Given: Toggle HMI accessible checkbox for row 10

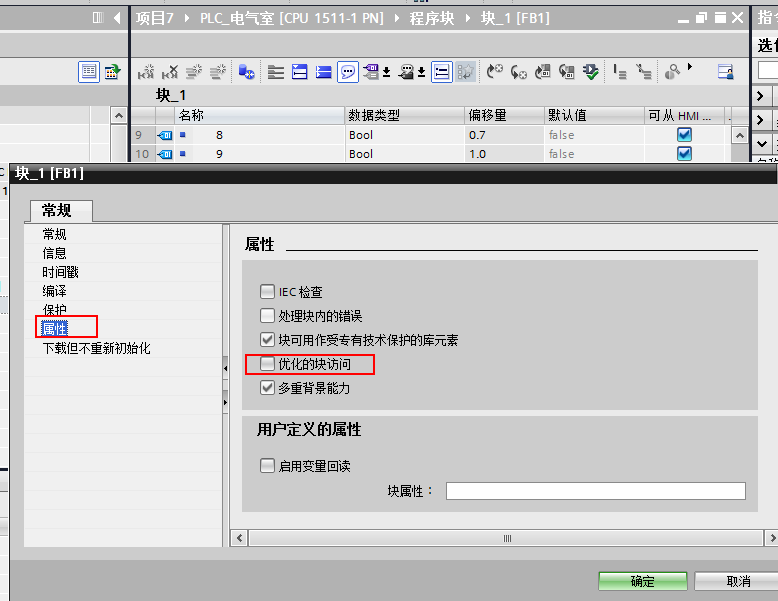Looking at the screenshot, I should point(684,154).
